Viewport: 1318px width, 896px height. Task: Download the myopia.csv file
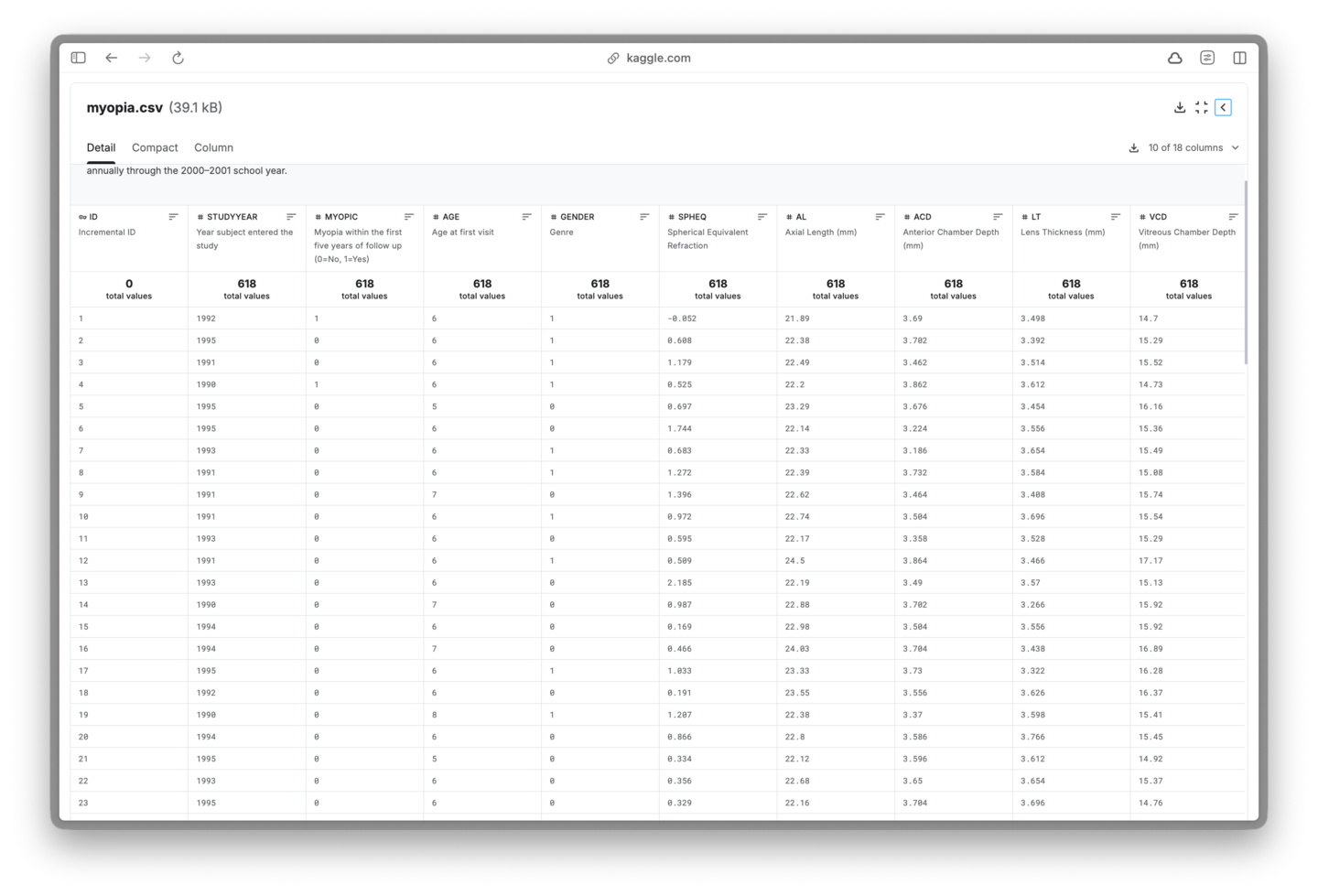tap(1180, 108)
